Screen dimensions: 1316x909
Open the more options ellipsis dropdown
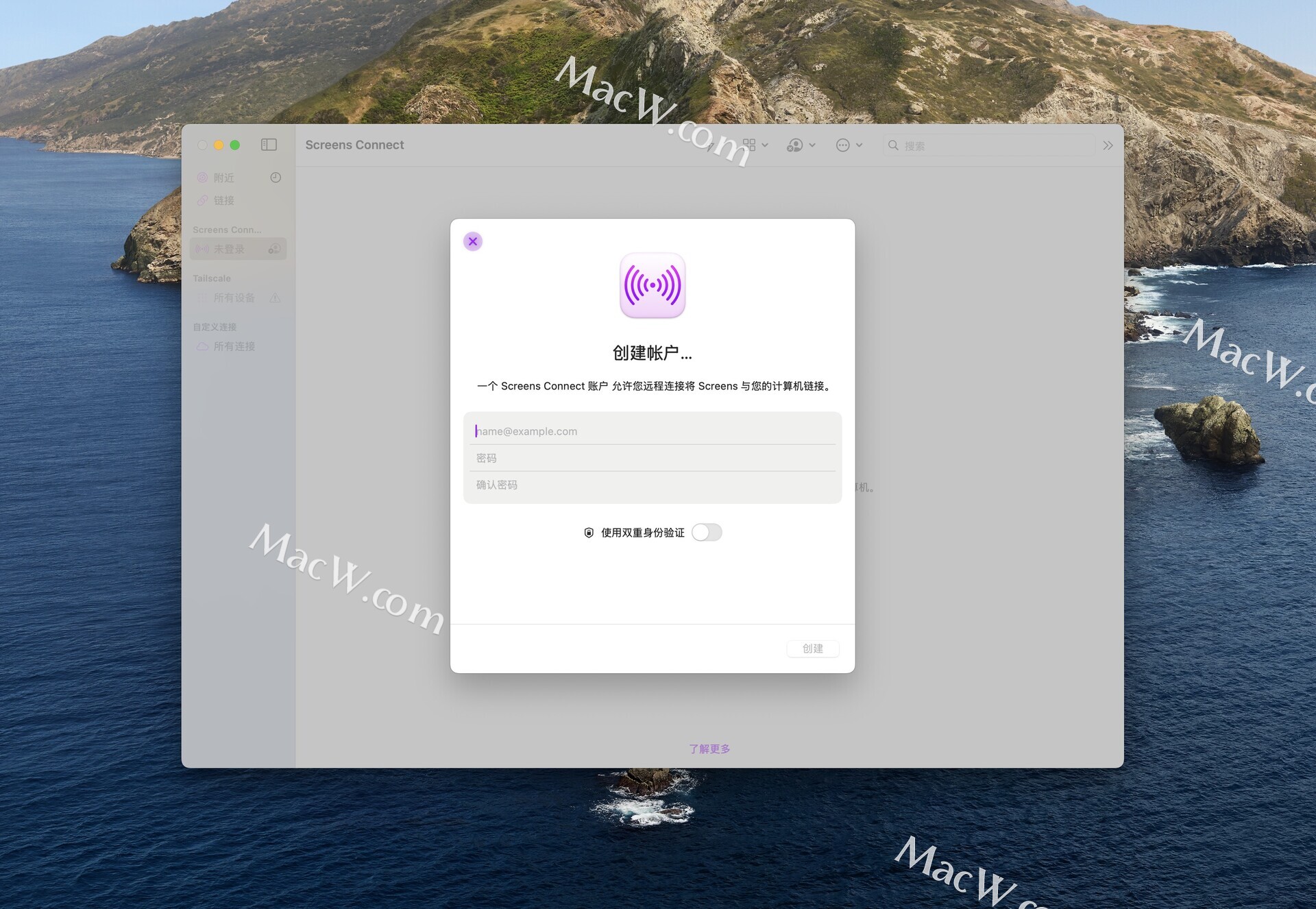849,145
